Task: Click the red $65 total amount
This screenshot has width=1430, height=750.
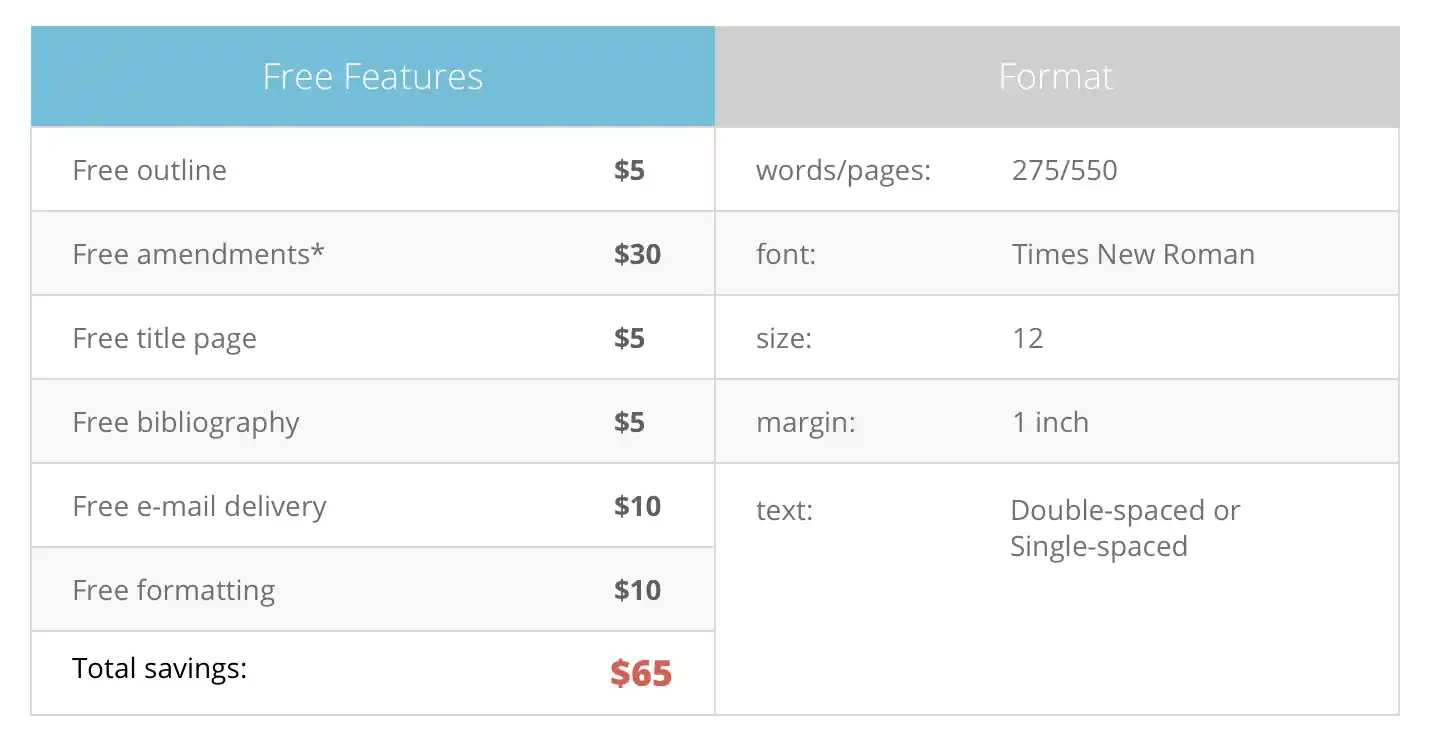Action: pos(641,673)
